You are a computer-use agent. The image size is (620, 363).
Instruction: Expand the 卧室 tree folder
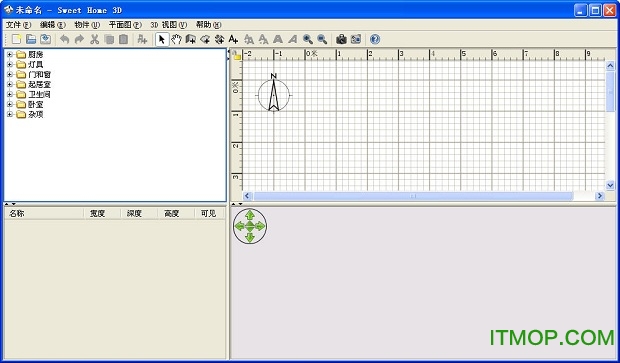point(10,104)
